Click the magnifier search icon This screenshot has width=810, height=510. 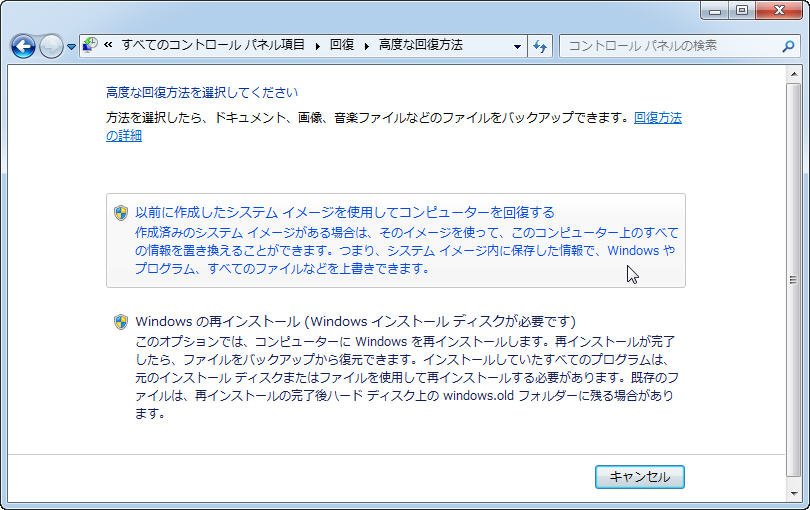788,47
